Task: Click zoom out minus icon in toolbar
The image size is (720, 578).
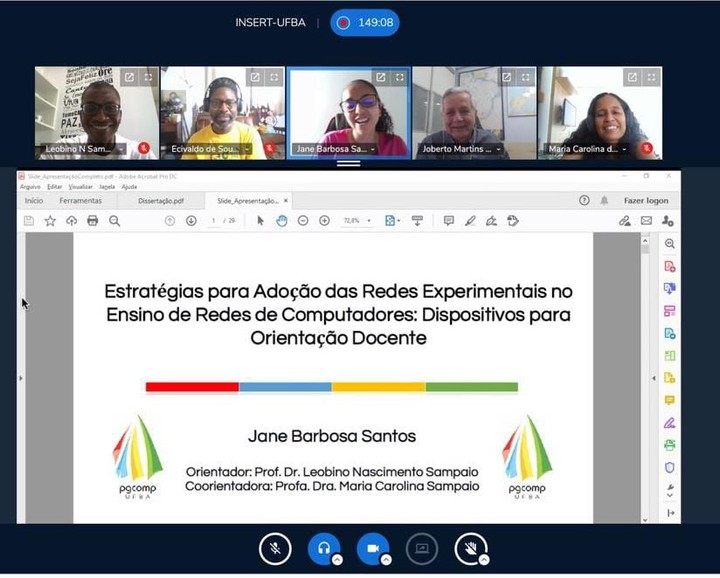Action: (x=303, y=221)
